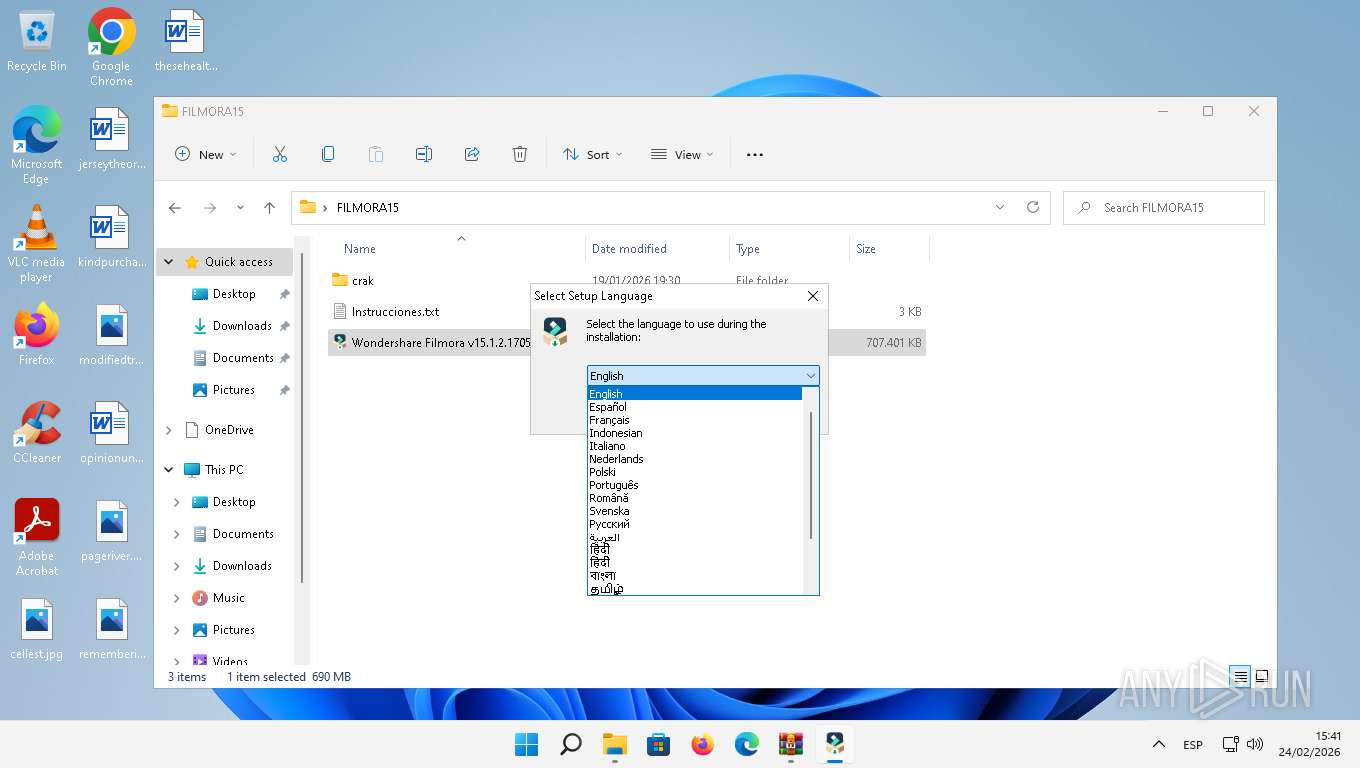Open the New item menu in Explorer

(x=205, y=154)
